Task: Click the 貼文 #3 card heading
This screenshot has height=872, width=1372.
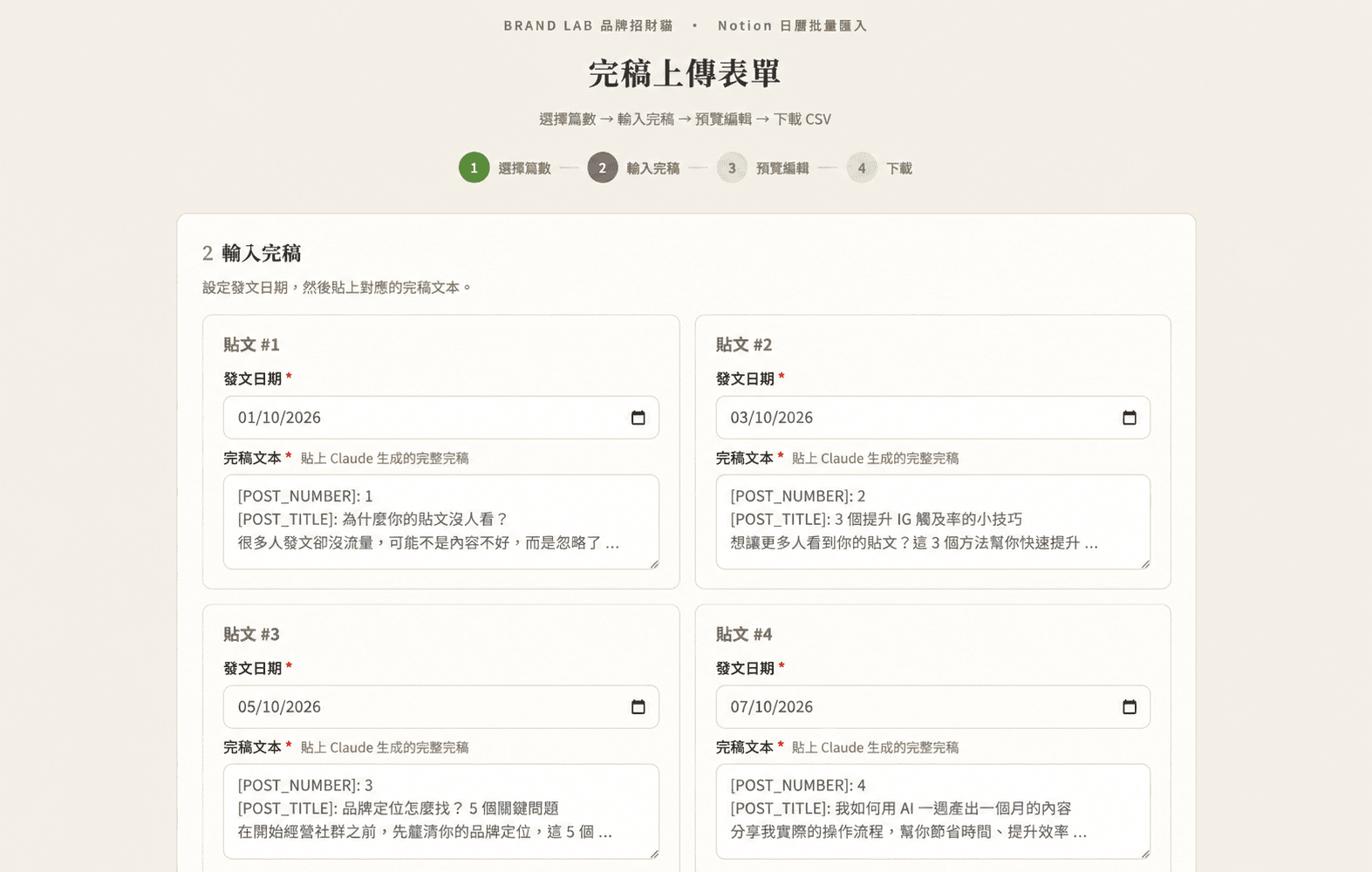Action: click(251, 634)
